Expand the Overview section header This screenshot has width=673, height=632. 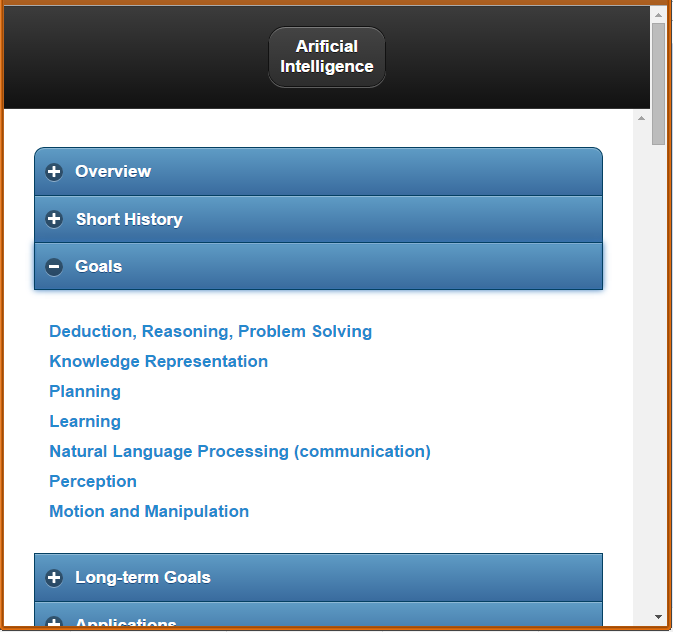click(318, 172)
